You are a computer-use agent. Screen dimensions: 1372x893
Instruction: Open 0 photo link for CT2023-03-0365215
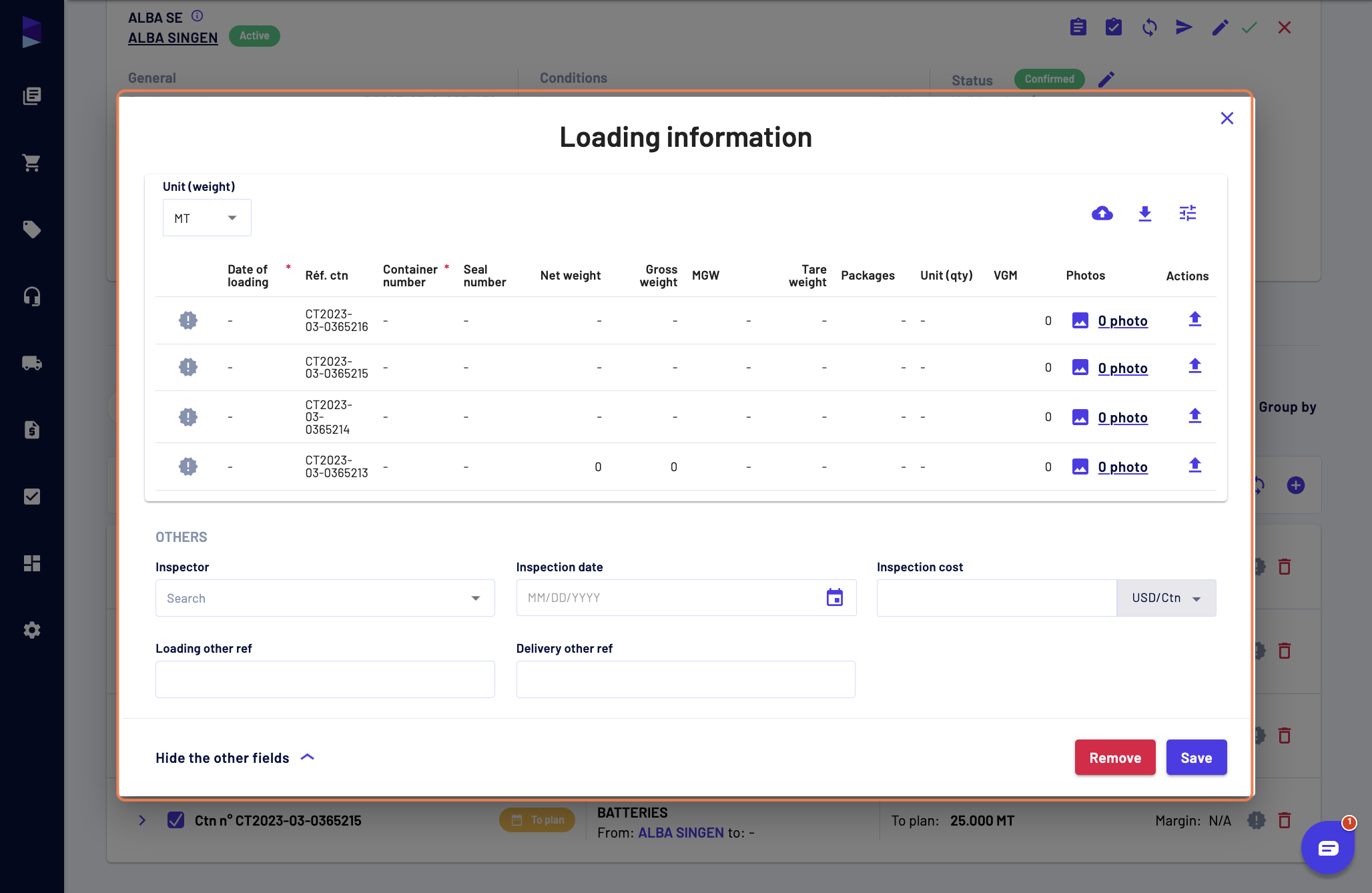[x=1122, y=368]
